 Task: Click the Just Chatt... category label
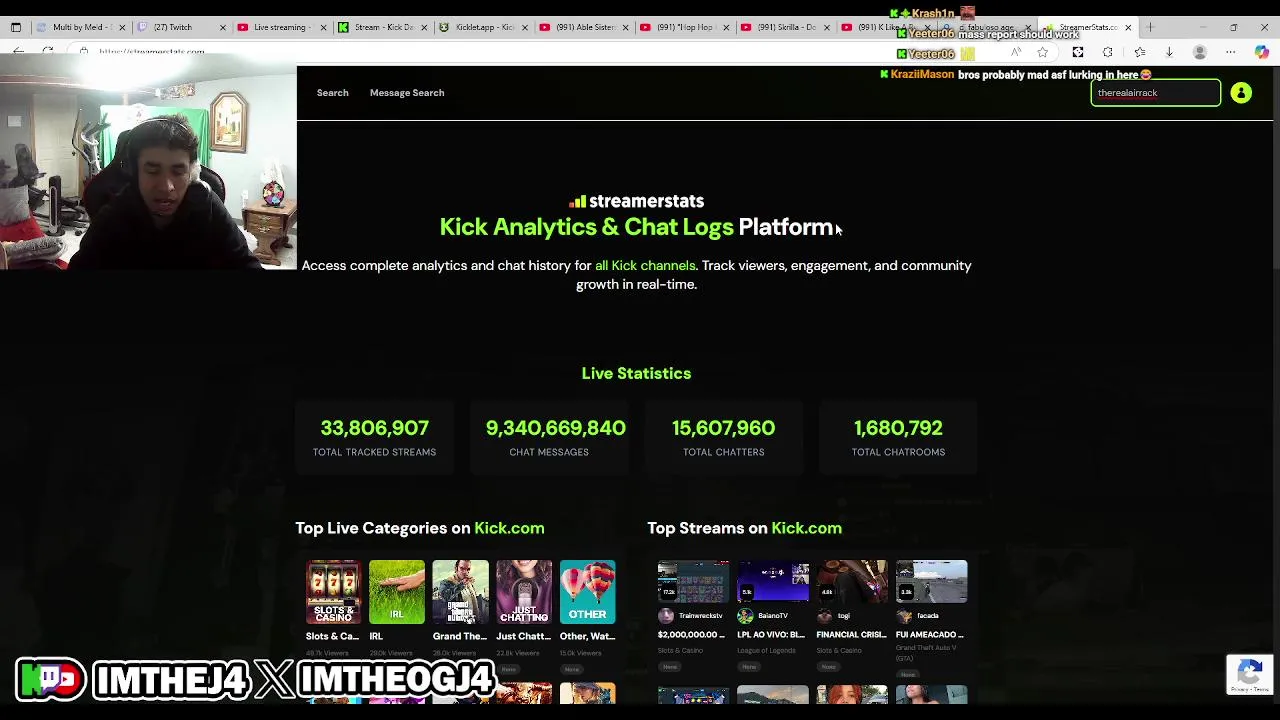click(x=523, y=637)
